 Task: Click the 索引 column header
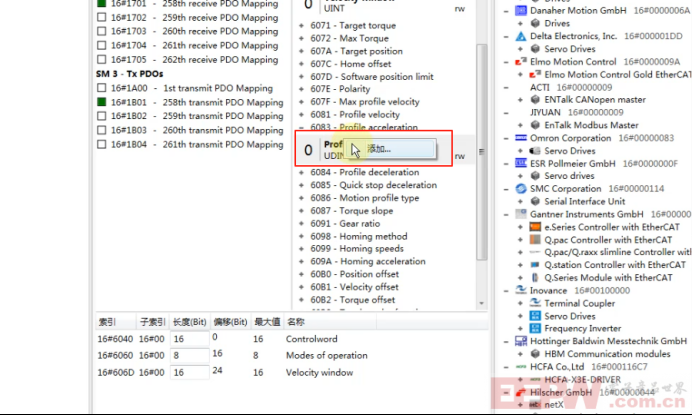point(116,322)
